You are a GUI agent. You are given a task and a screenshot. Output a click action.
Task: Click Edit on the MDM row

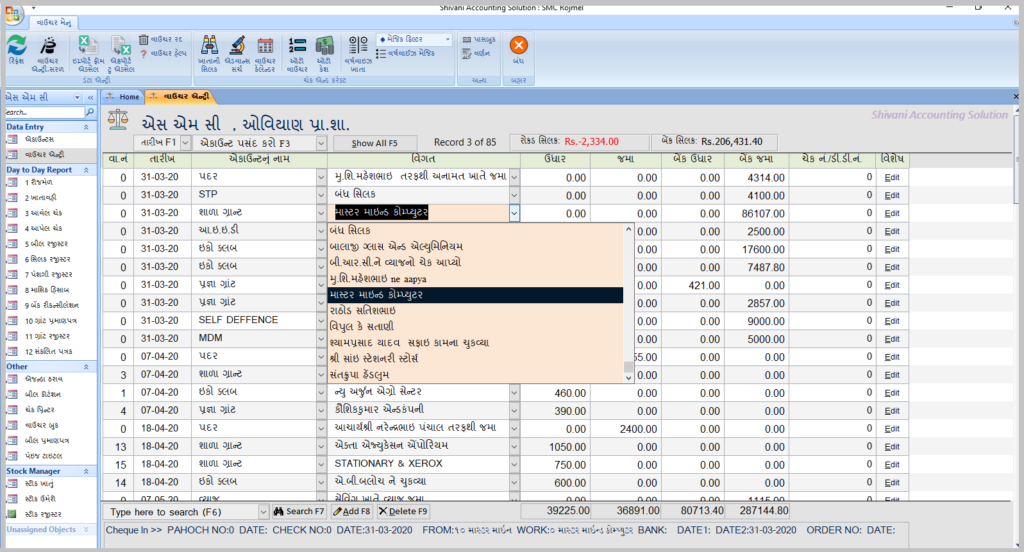(892, 339)
